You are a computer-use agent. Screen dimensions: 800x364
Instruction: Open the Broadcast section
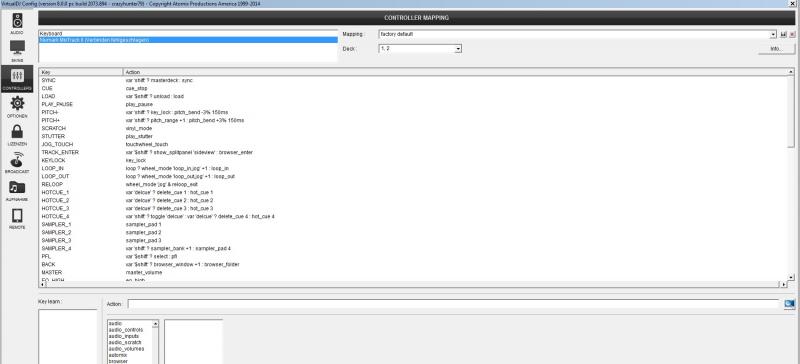(x=17, y=162)
